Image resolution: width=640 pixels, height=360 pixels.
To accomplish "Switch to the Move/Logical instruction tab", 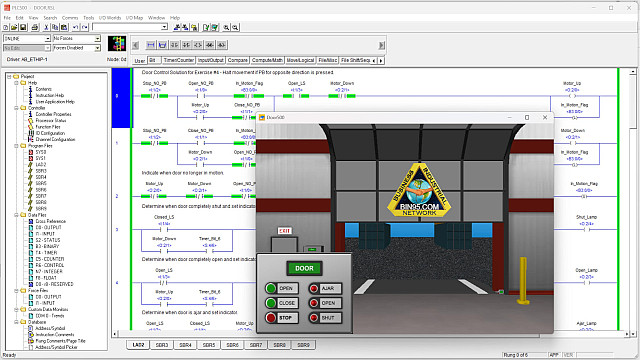I will coord(300,60).
